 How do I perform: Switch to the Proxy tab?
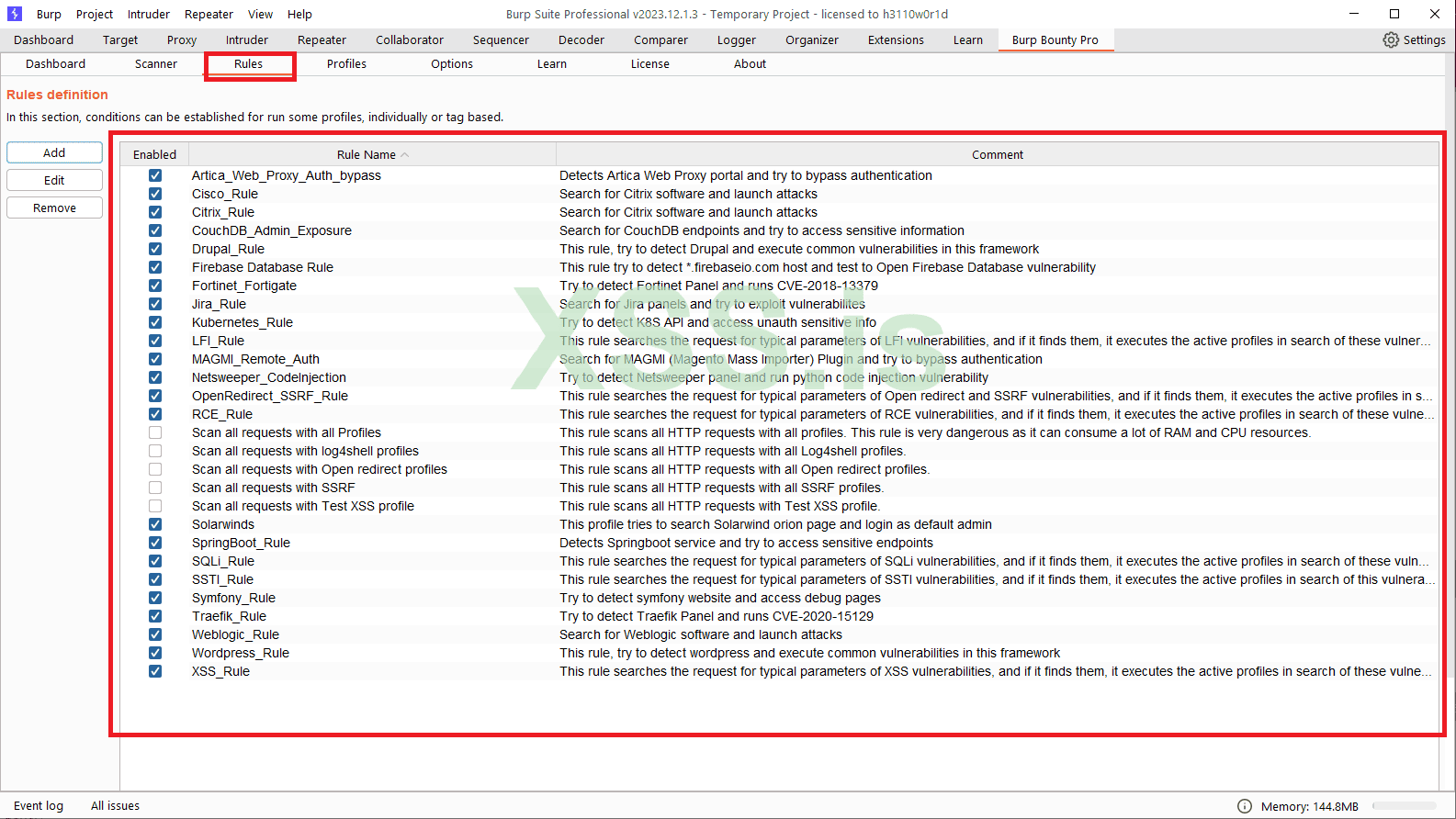[182, 40]
